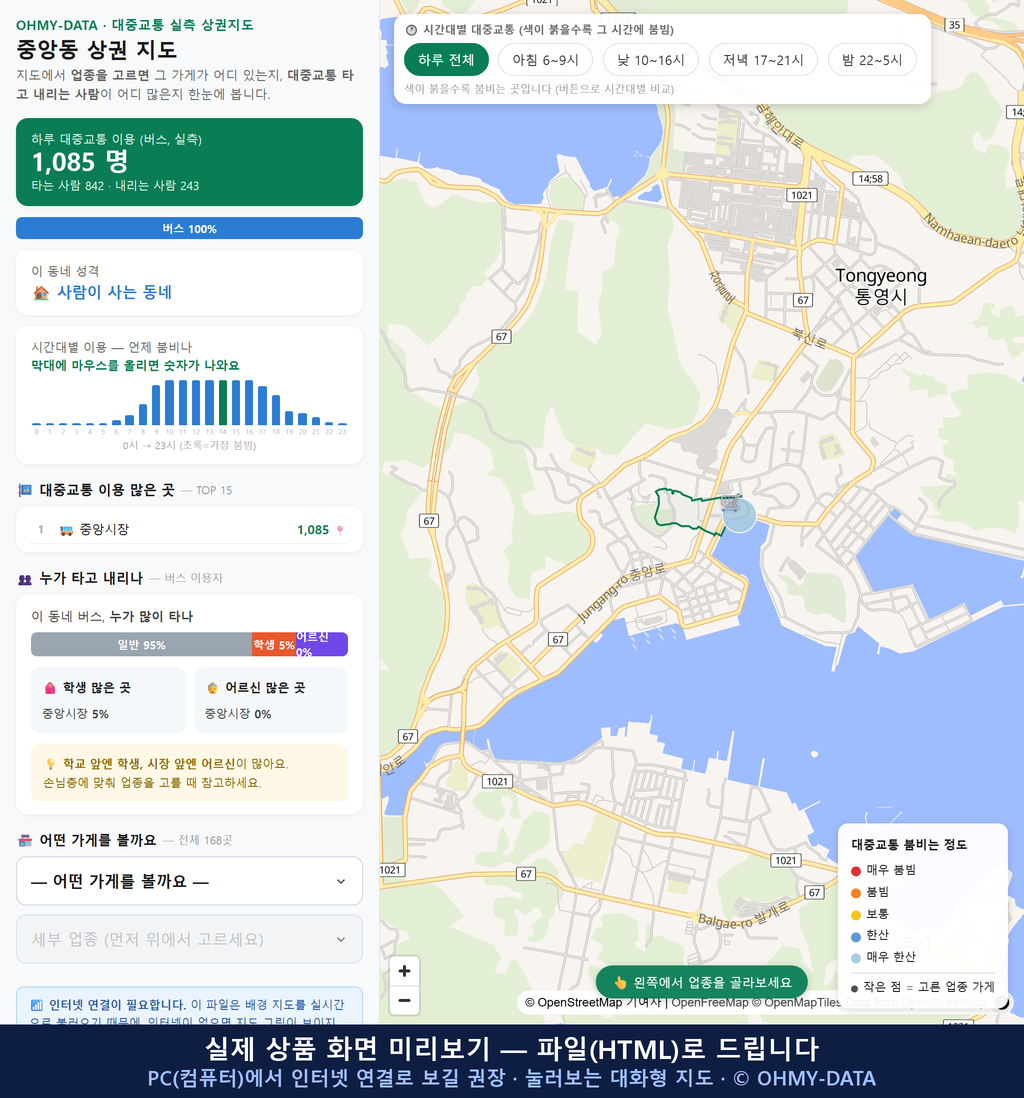This screenshot has height=1098, width=1024.
Task: Click the Tongyeong 통영시 map label
Action: tap(880, 286)
